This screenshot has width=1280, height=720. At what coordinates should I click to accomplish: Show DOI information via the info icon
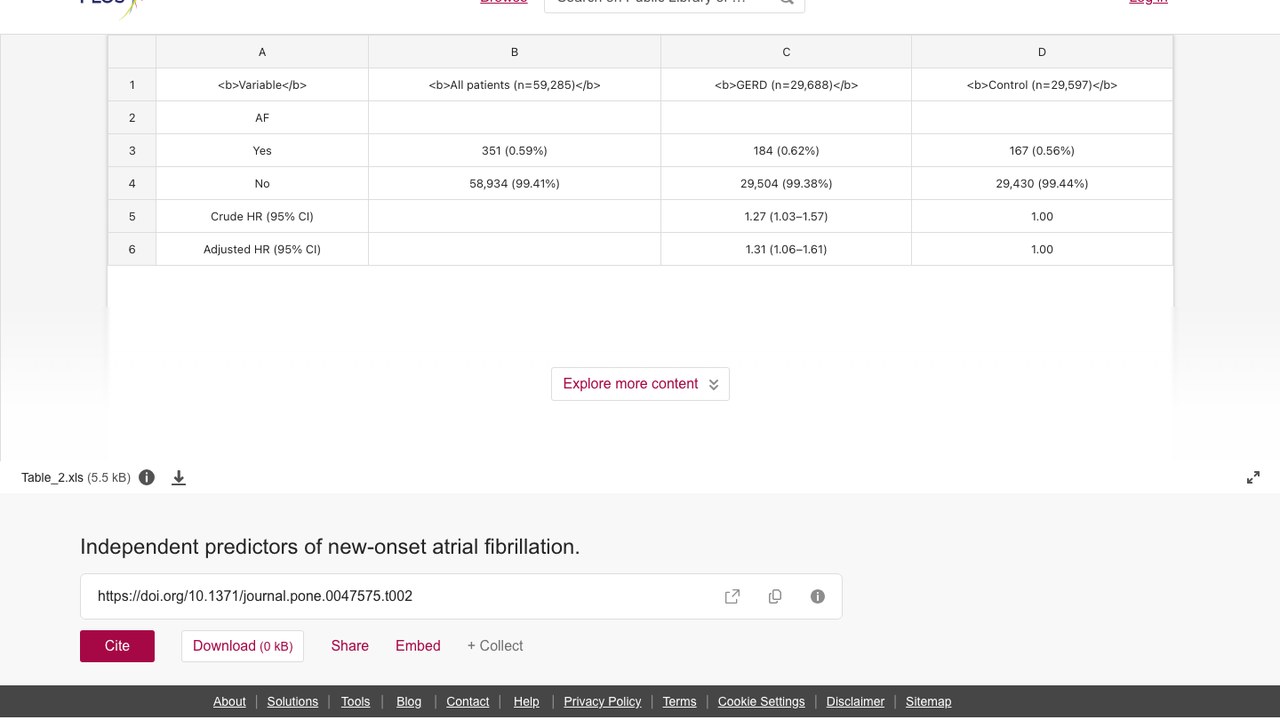pyautogui.click(x=818, y=596)
